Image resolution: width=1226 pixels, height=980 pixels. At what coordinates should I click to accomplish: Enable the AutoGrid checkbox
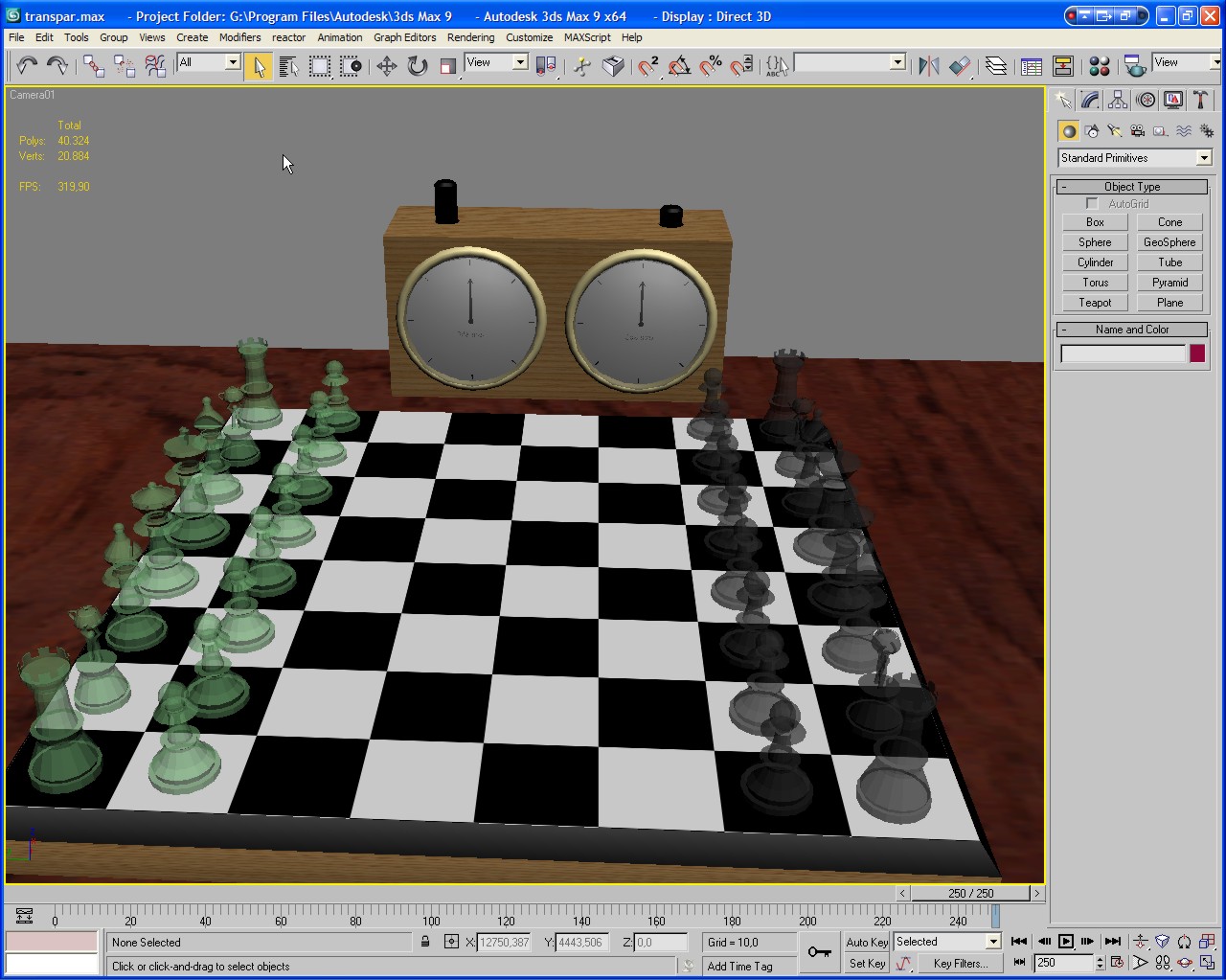coord(1092,204)
